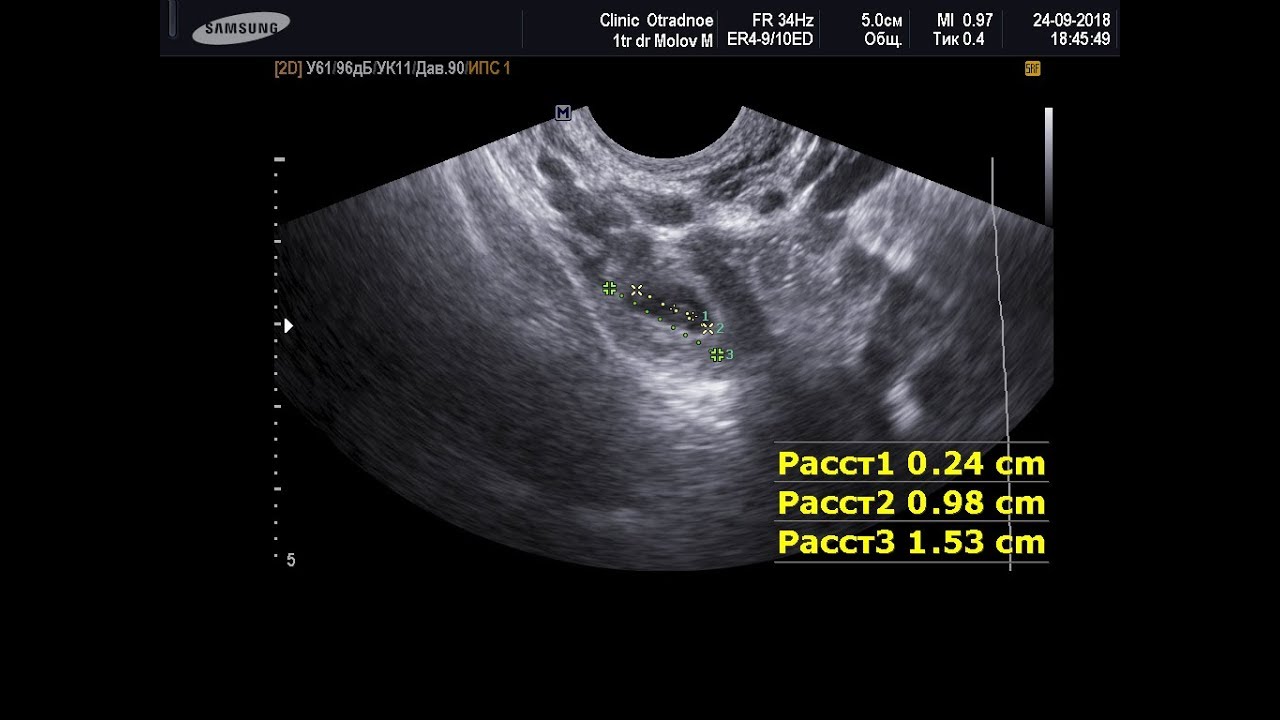Click the white X caliper at measurement 2's upper-left end
The width and height of the screenshot is (1280, 720).
[636, 290]
